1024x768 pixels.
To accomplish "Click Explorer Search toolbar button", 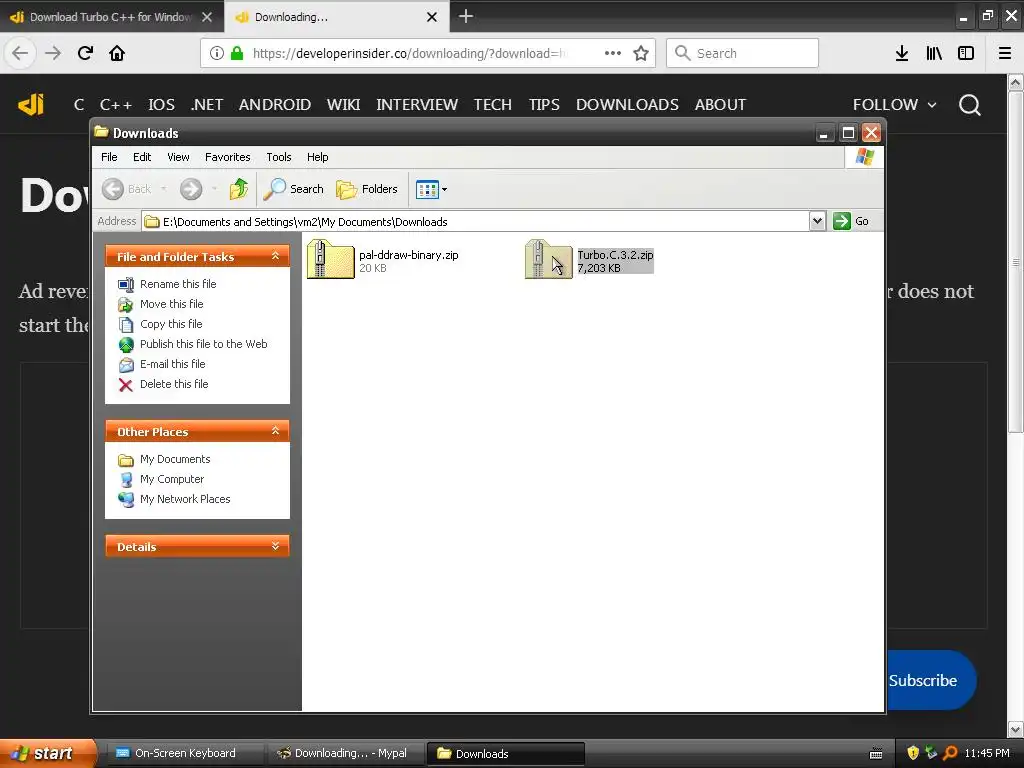I will tap(294, 189).
